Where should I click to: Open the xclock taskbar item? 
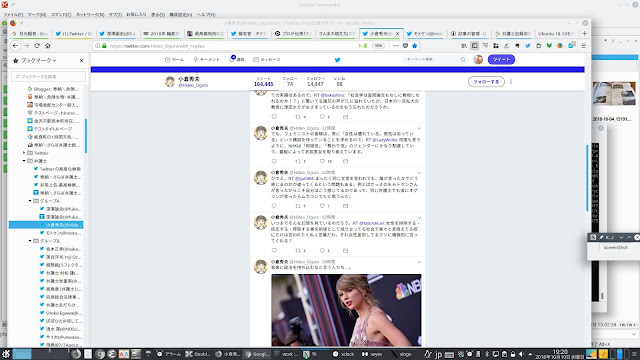tap(343, 354)
